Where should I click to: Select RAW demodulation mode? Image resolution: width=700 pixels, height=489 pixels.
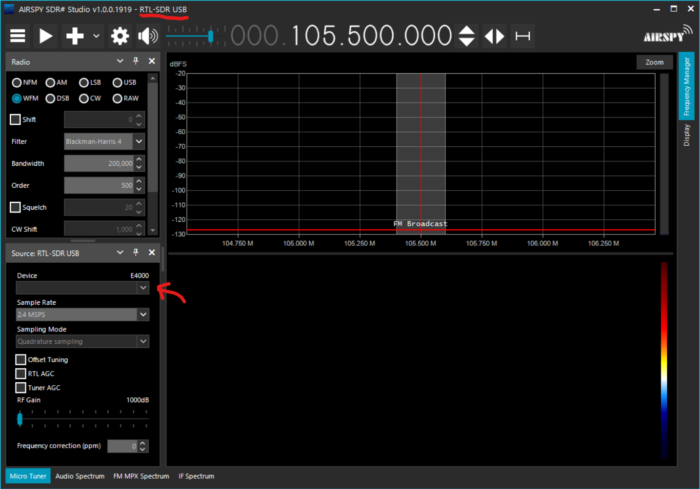[126, 98]
